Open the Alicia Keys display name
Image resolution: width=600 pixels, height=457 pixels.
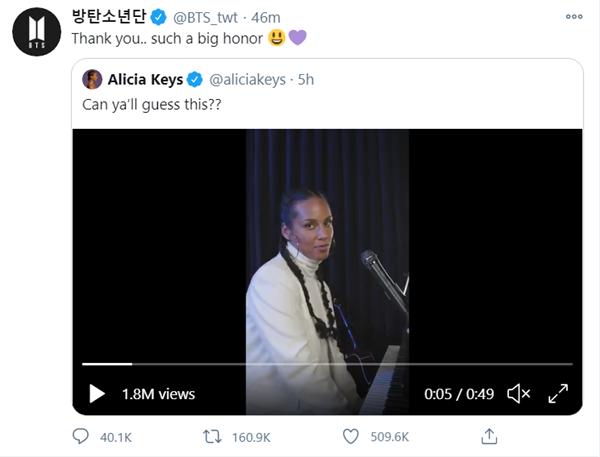pyautogui.click(x=146, y=79)
